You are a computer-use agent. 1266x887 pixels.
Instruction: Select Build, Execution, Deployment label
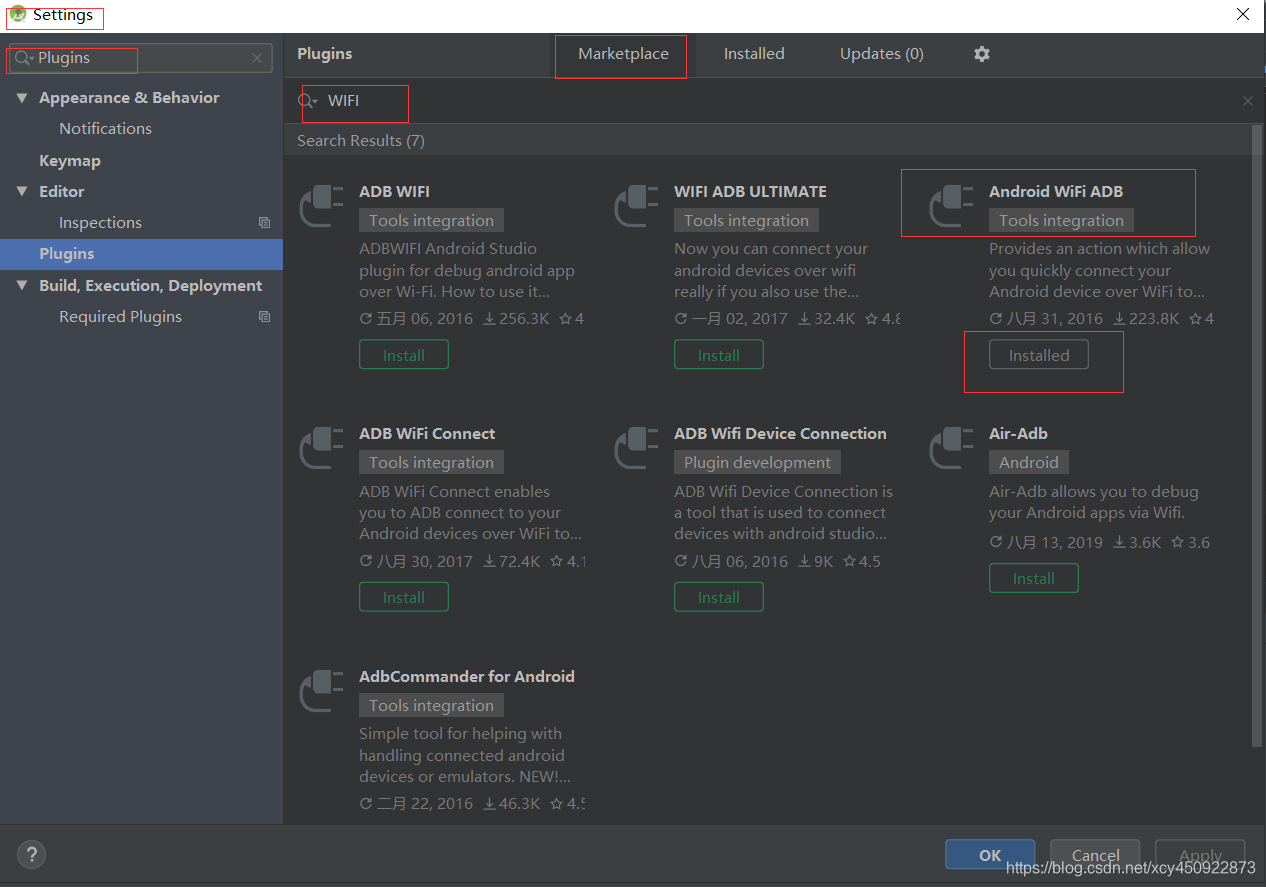click(x=150, y=286)
